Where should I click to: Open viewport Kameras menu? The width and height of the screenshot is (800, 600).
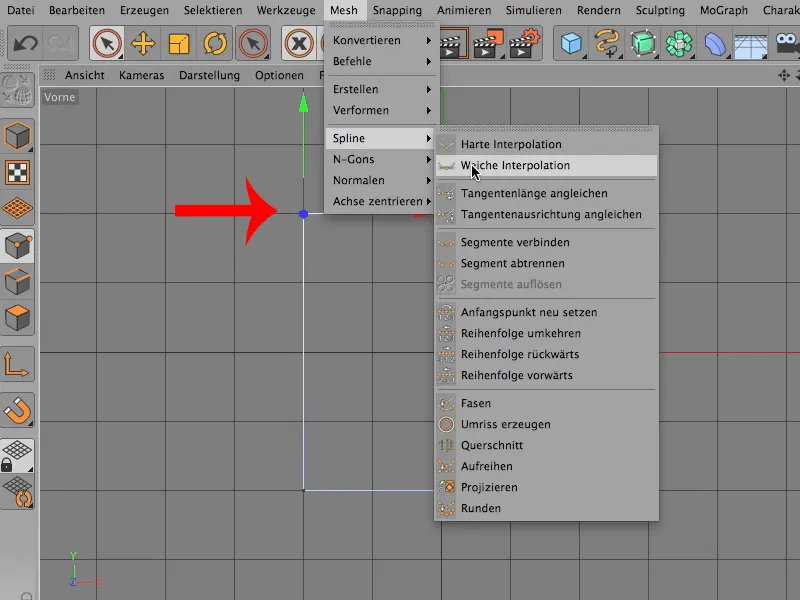pyautogui.click(x=141, y=76)
